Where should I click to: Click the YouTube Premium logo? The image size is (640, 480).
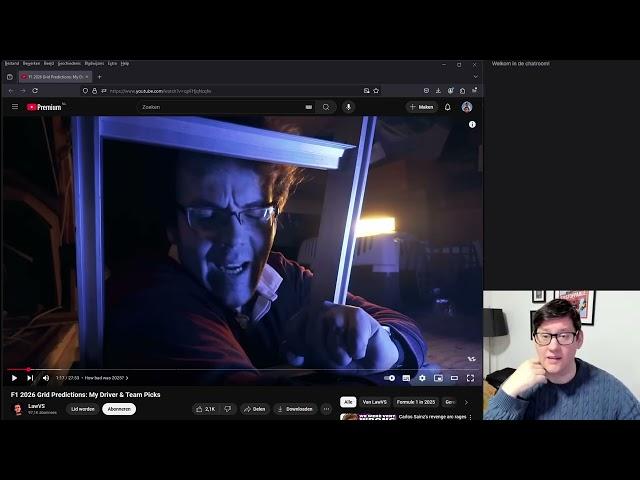(x=44, y=107)
